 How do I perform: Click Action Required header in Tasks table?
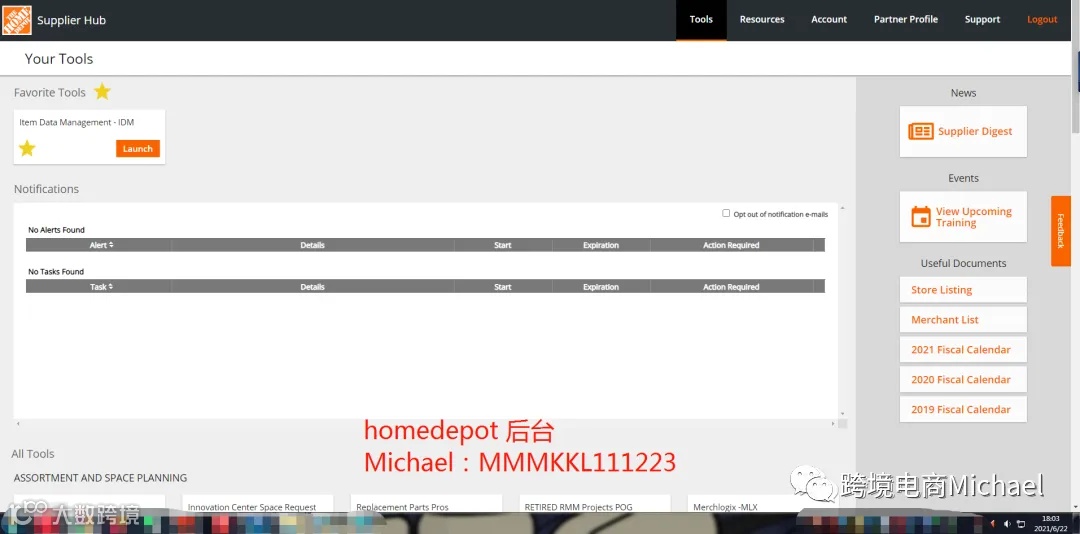point(731,287)
